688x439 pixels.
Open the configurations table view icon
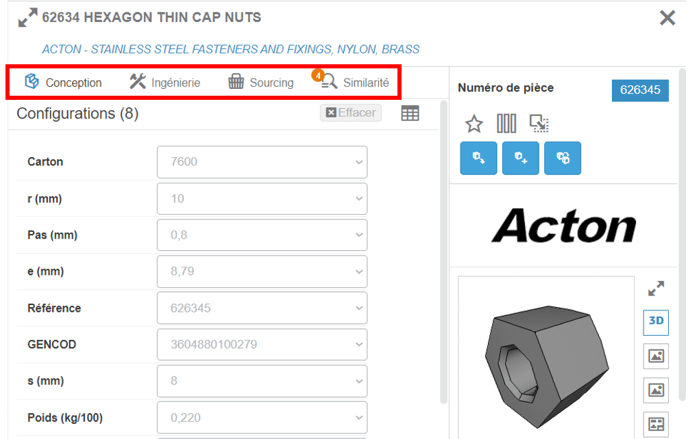coord(410,113)
